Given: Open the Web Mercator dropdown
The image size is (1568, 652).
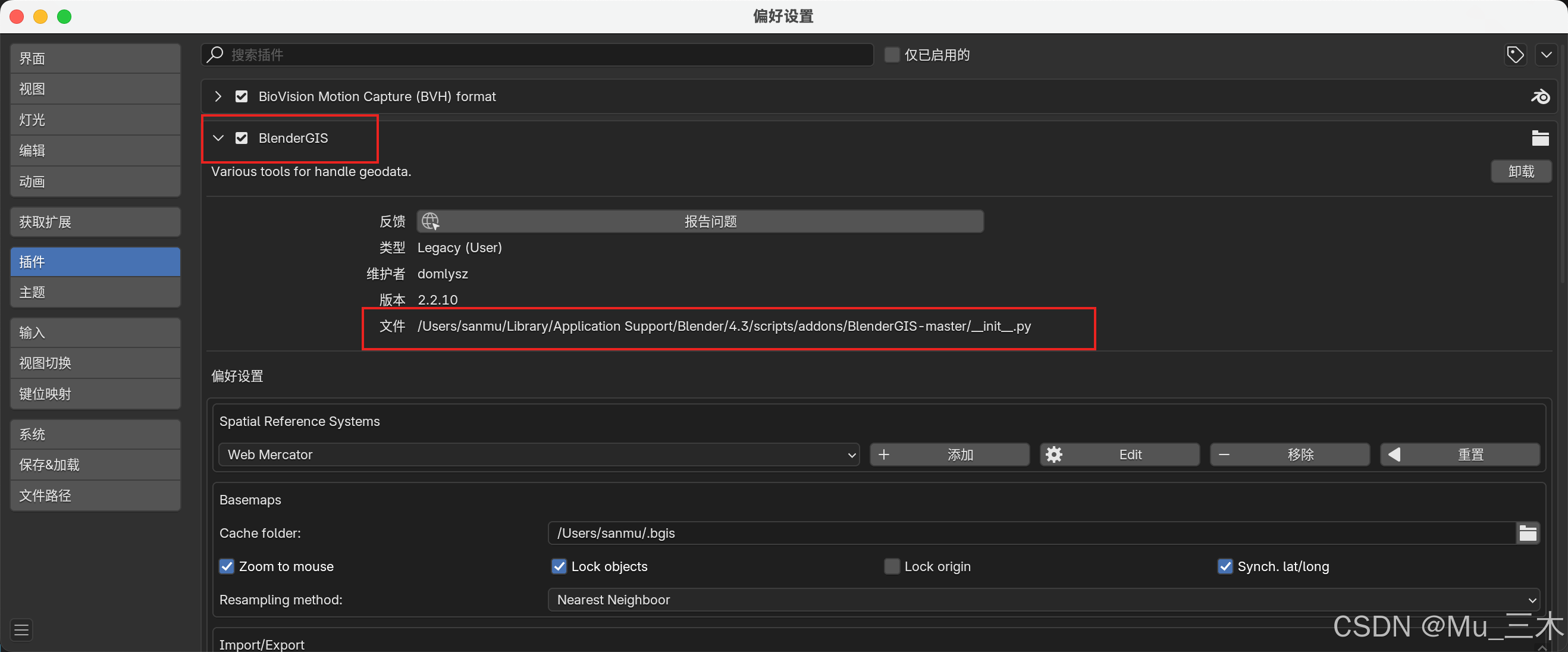Looking at the screenshot, I should coord(539,454).
